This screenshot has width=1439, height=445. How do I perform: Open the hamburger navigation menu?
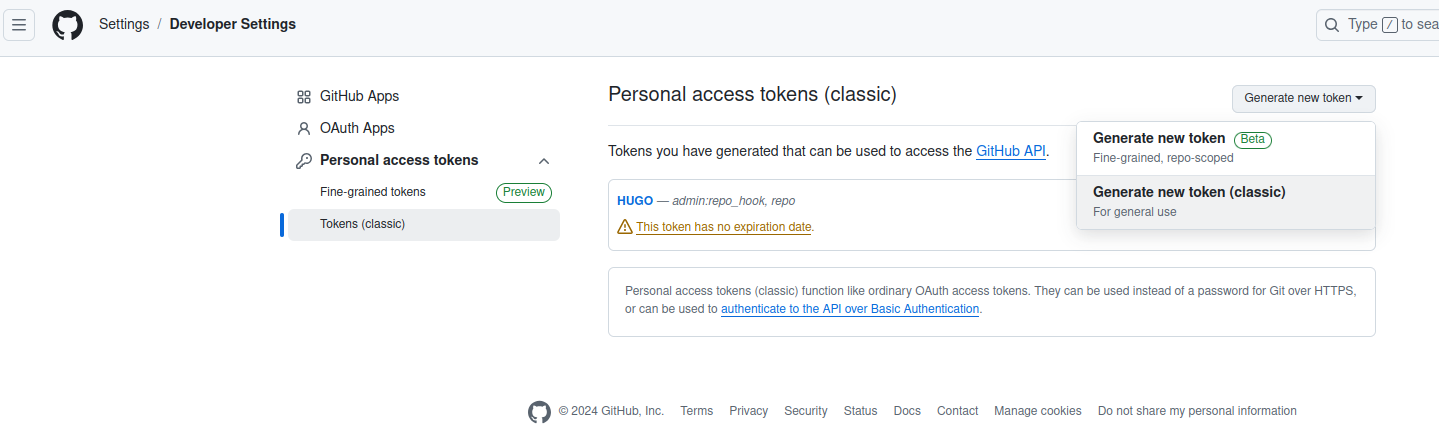(19, 25)
